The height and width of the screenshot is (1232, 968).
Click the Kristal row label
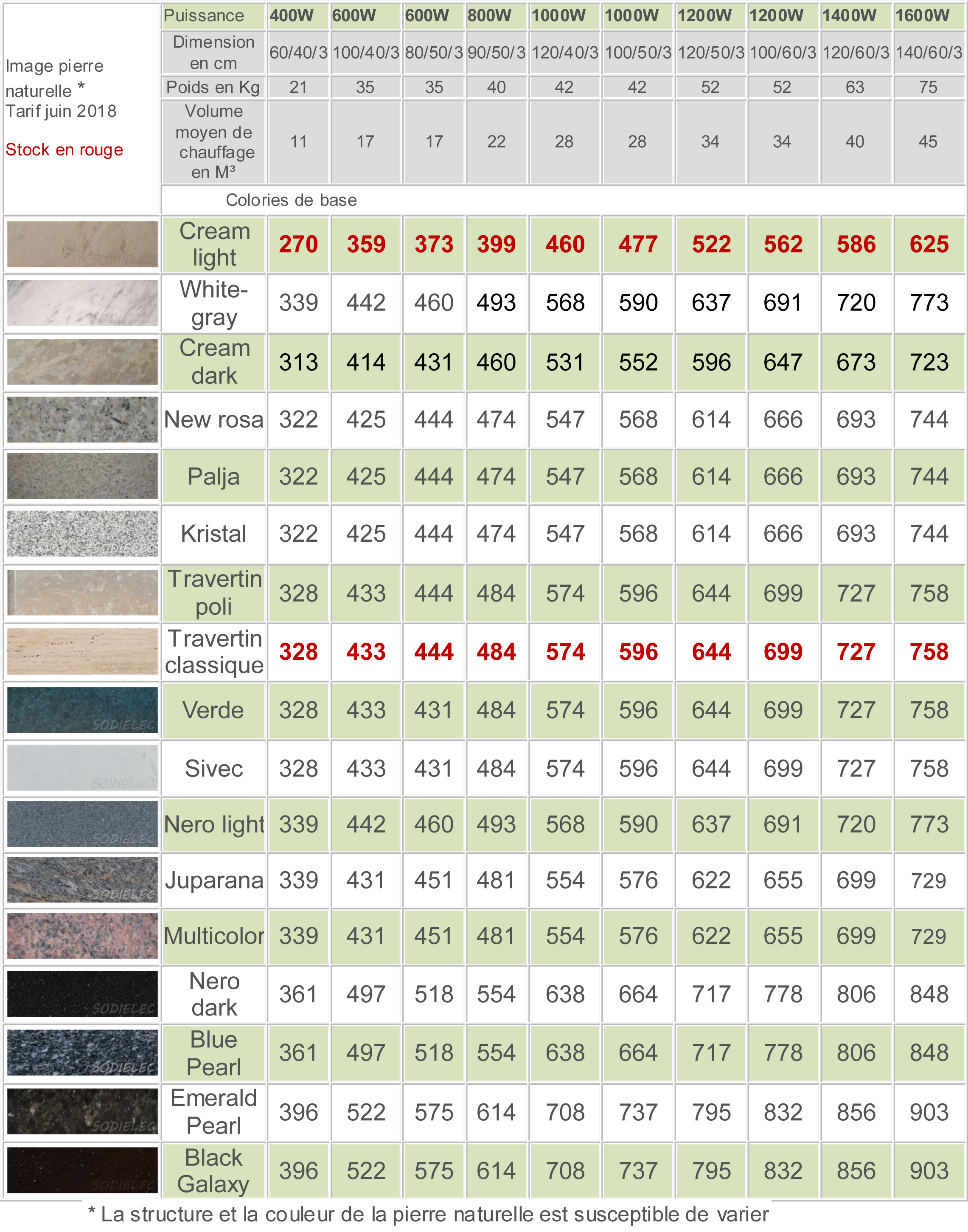tap(213, 534)
